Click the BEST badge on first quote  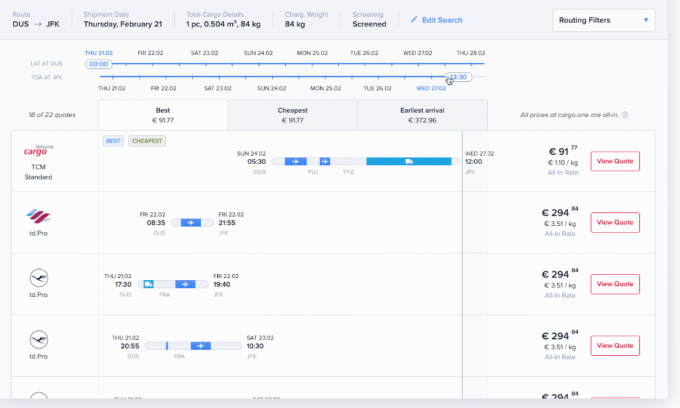click(113, 141)
